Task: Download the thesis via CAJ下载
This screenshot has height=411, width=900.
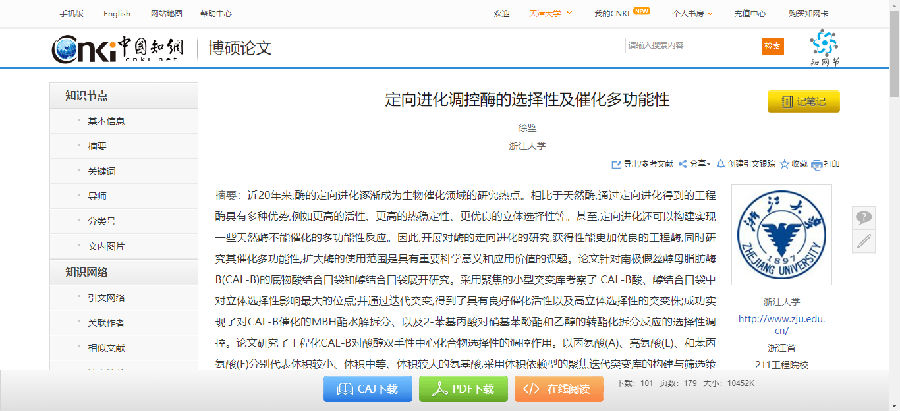Action: [x=367, y=389]
